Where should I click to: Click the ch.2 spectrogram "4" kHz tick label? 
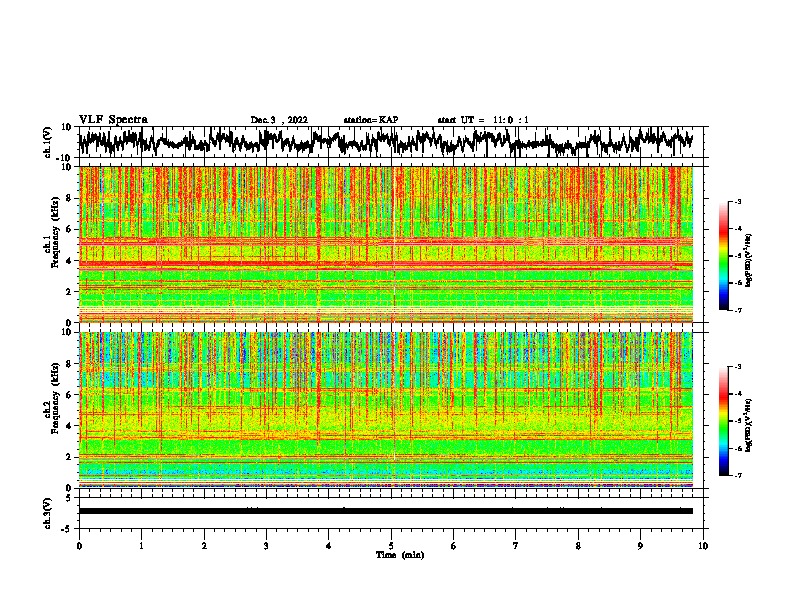[69, 426]
